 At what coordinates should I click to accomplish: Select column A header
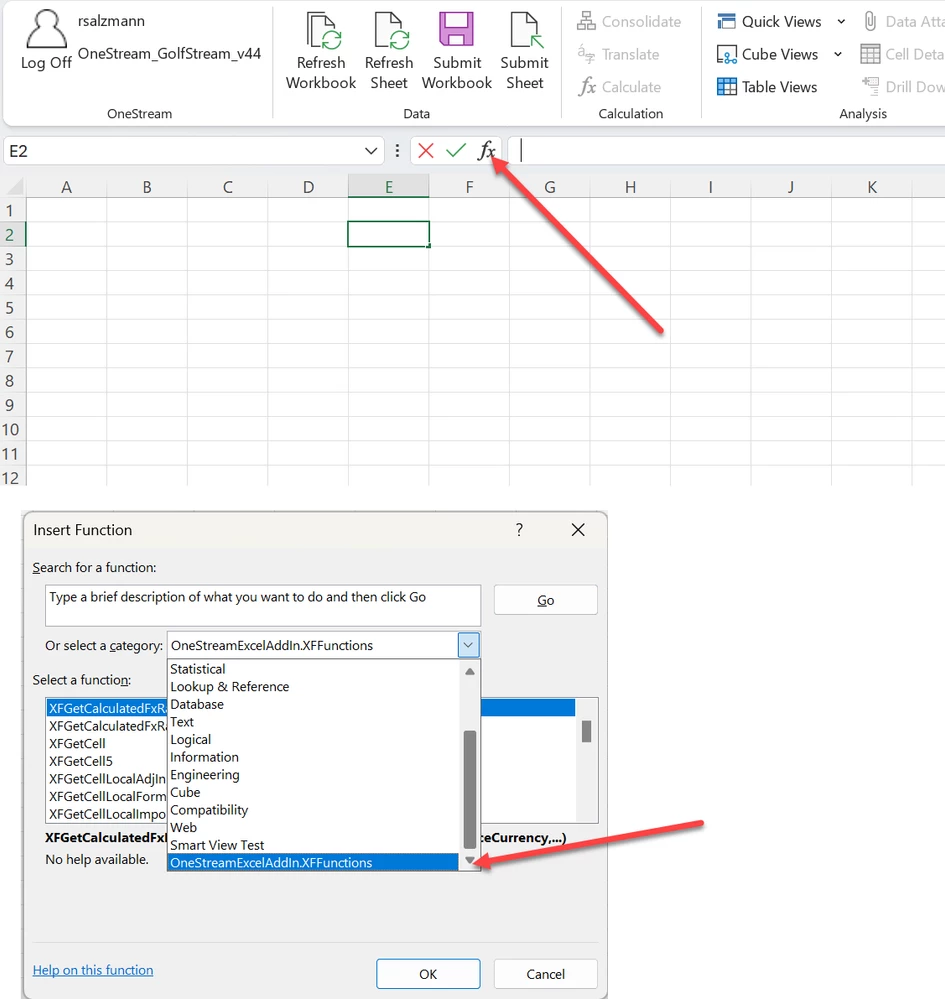pyautogui.click(x=66, y=187)
